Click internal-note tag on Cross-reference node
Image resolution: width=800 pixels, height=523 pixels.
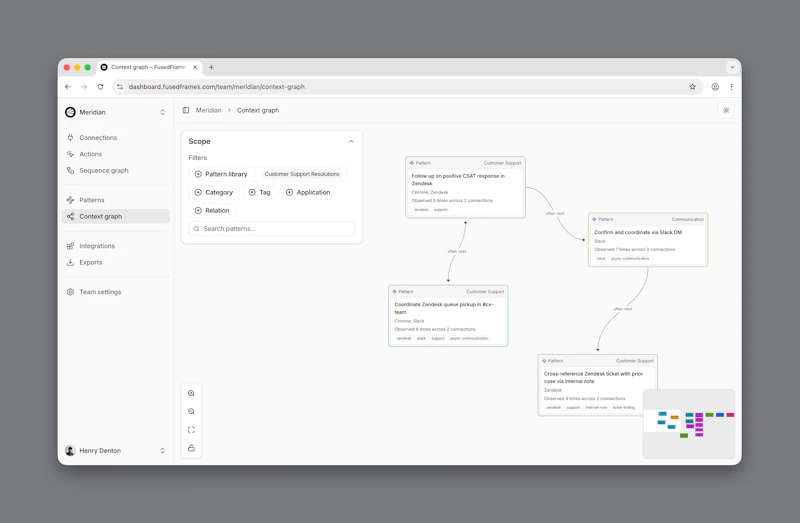click(x=596, y=408)
